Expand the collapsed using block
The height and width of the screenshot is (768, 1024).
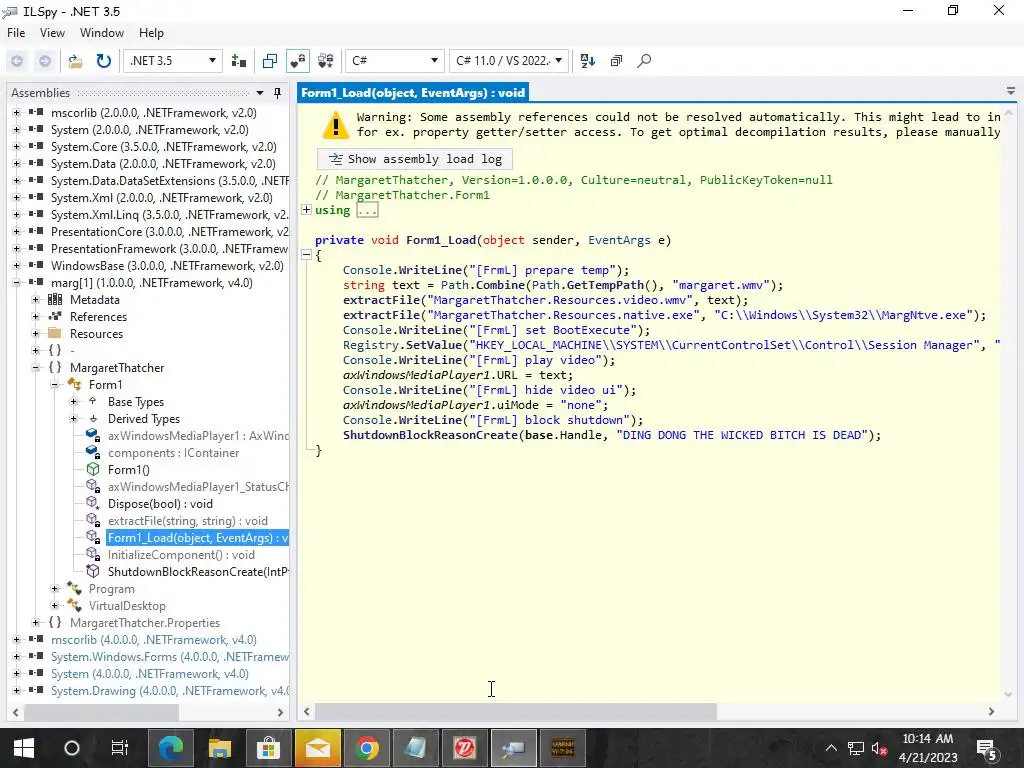point(306,210)
